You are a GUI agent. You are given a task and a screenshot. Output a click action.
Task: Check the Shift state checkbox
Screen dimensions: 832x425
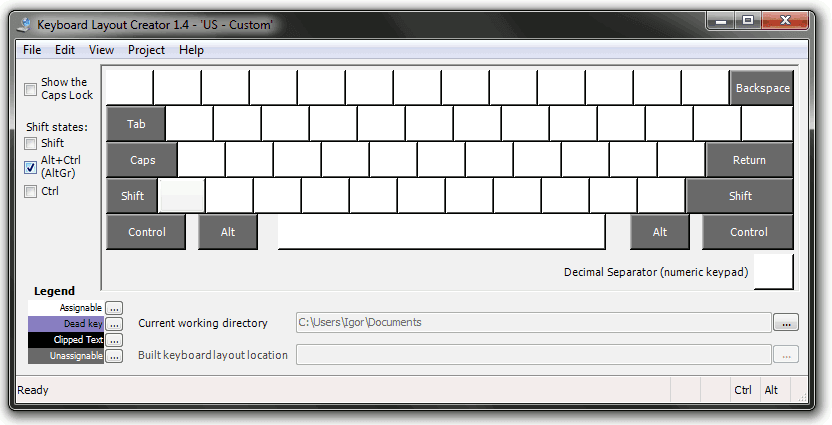click(x=30, y=143)
